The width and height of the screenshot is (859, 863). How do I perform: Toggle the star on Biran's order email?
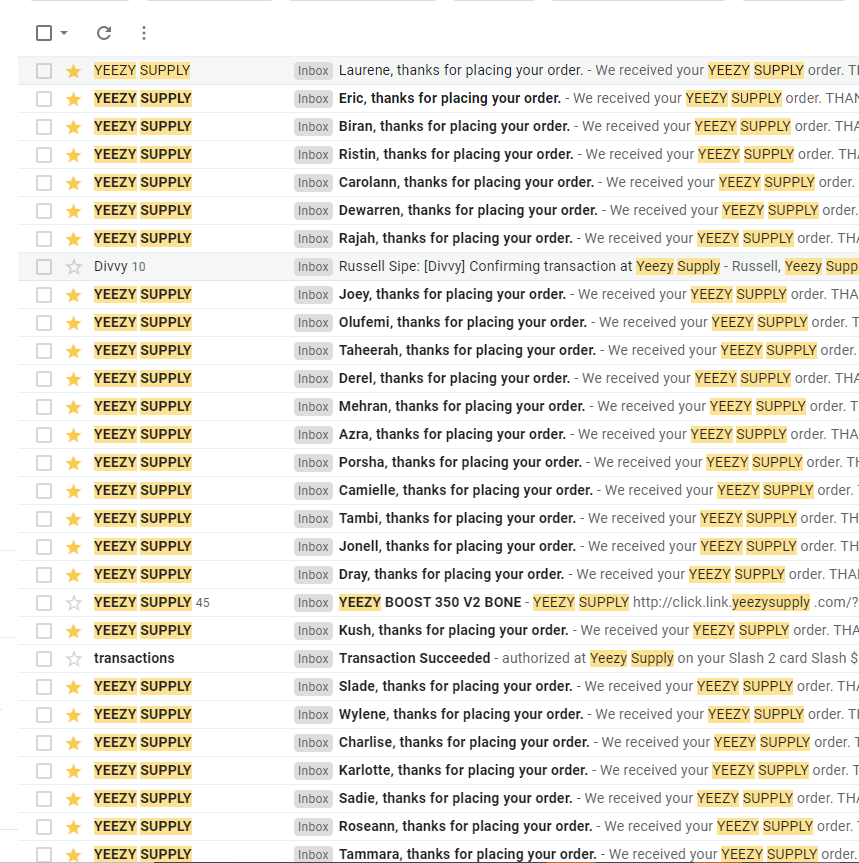coord(73,127)
